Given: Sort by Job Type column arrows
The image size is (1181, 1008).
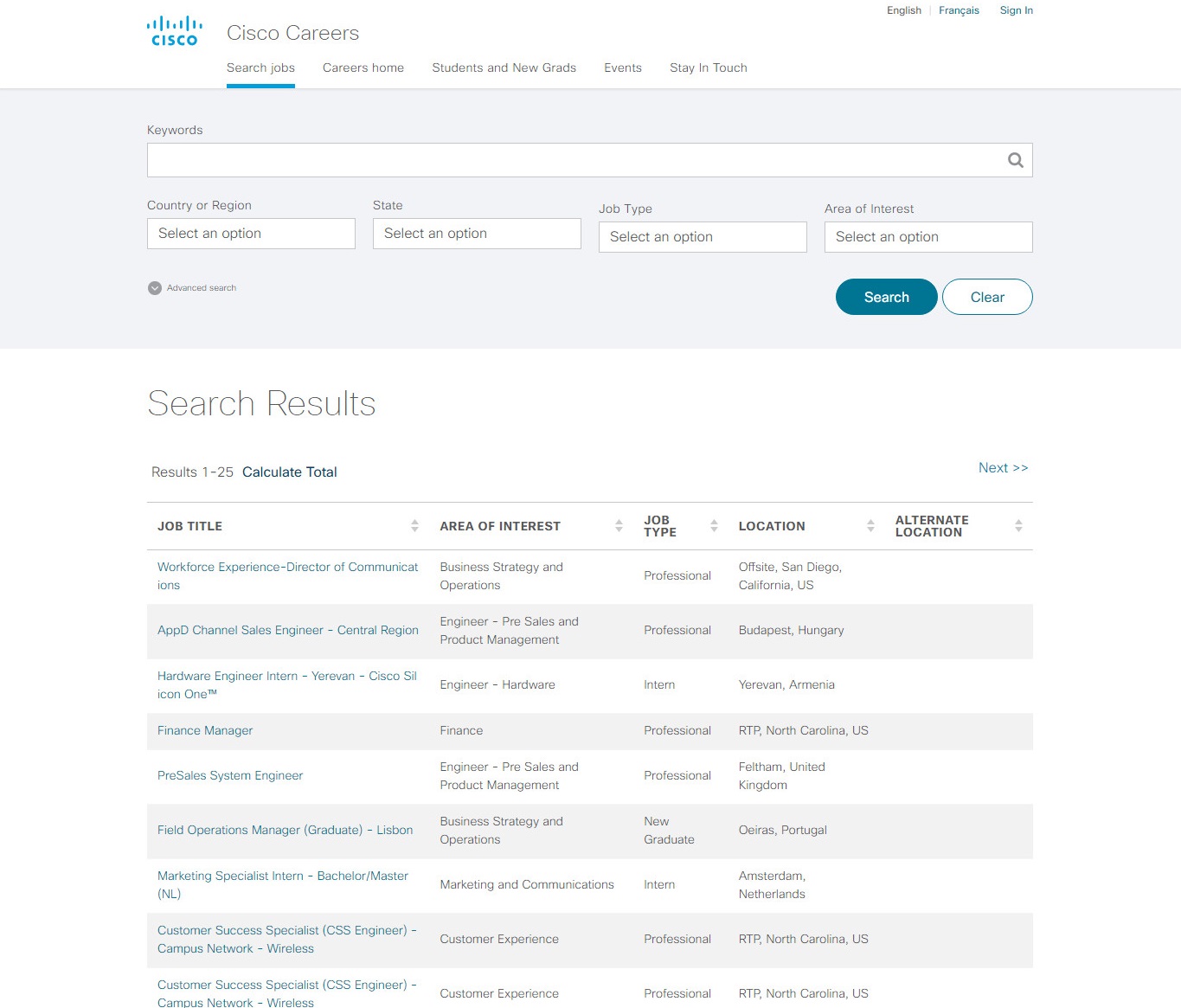Looking at the screenshot, I should (714, 526).
